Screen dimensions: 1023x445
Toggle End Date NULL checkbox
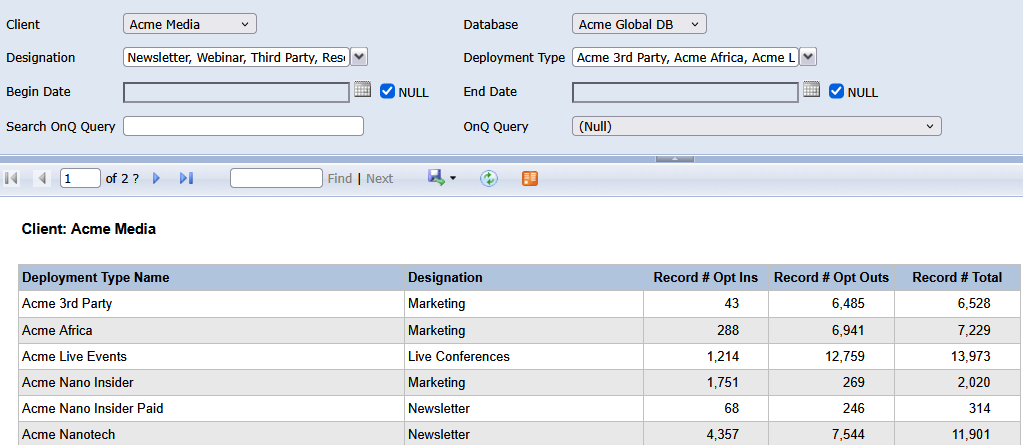click(x=836, y=91)
